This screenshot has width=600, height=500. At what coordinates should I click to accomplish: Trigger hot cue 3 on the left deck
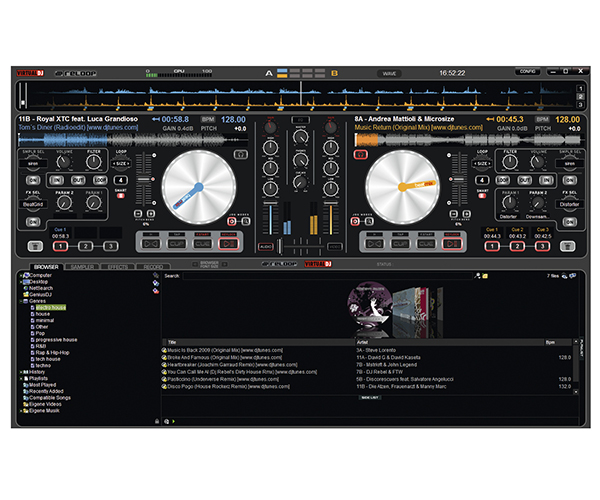click(111, 246)
